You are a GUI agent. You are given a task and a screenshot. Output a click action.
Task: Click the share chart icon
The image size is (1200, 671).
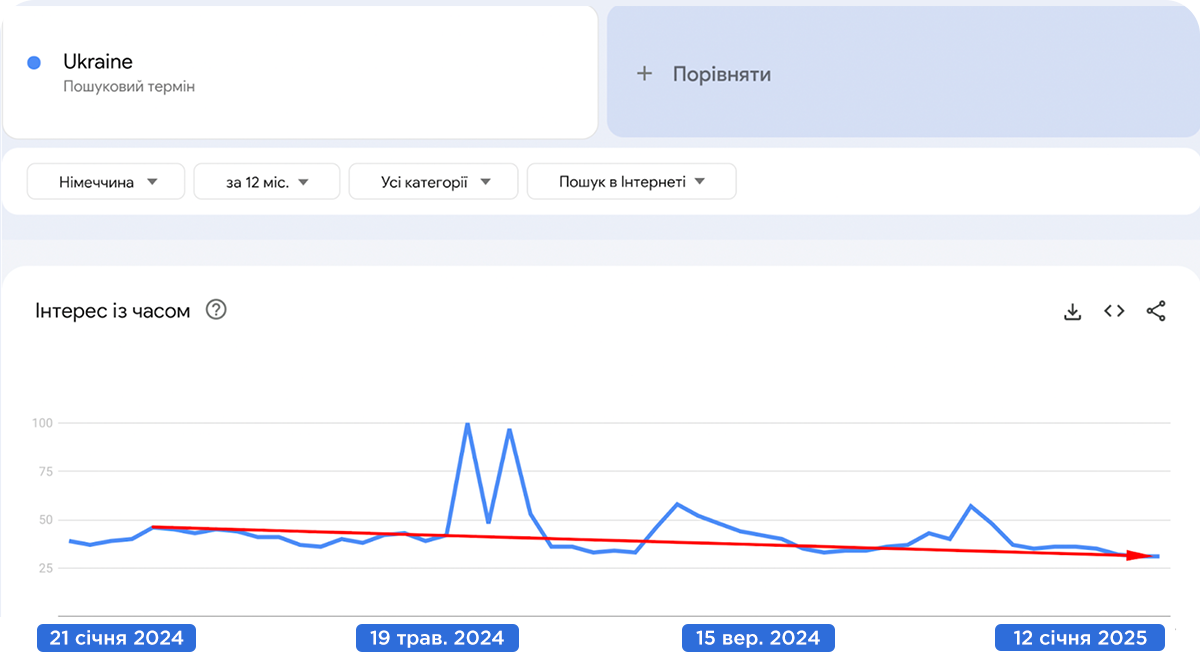[x=1156, y=311]
